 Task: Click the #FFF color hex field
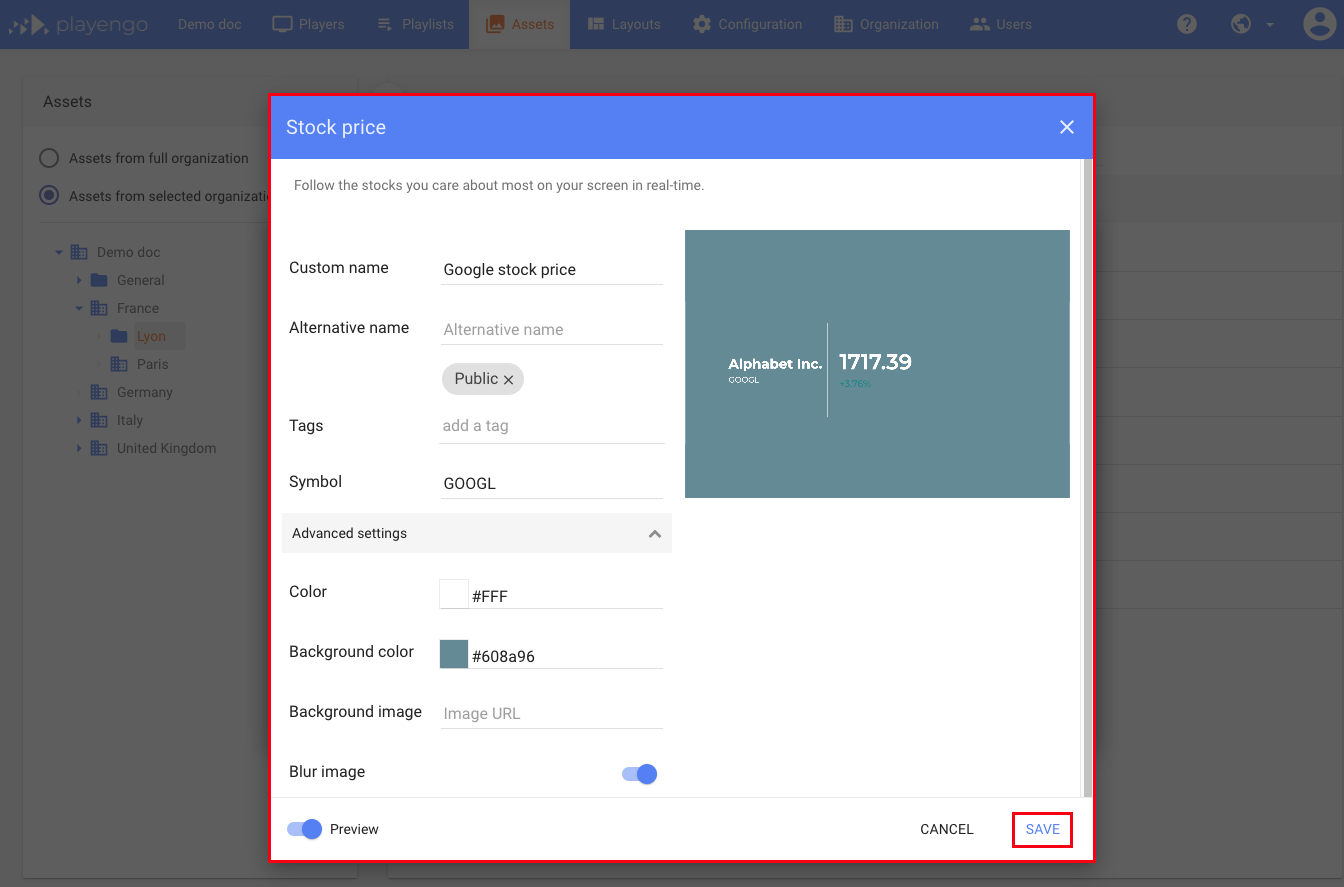point(566,596)
